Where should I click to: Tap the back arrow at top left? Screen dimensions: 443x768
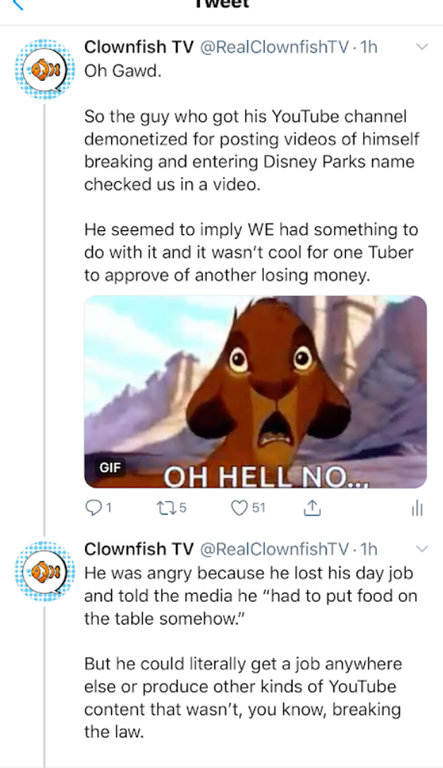click(17, 5)
